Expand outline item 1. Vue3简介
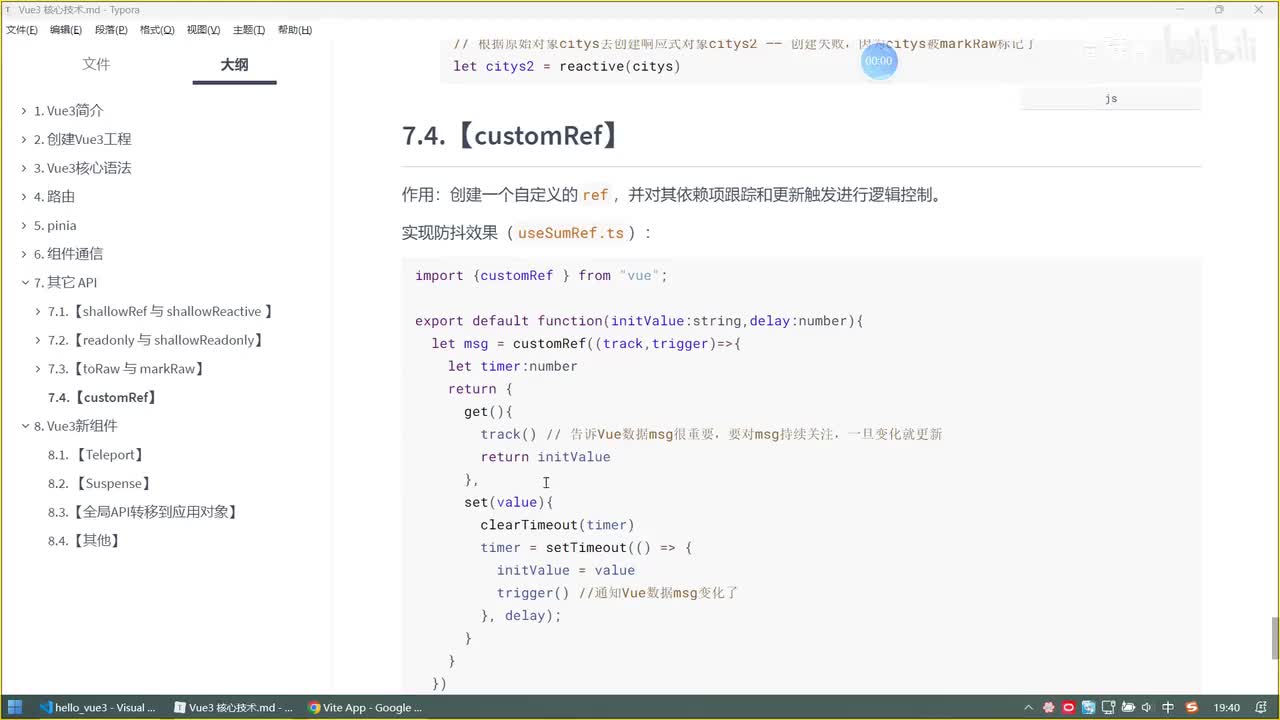This screenshot has width=1280, height=720. (x=24, y=111)
